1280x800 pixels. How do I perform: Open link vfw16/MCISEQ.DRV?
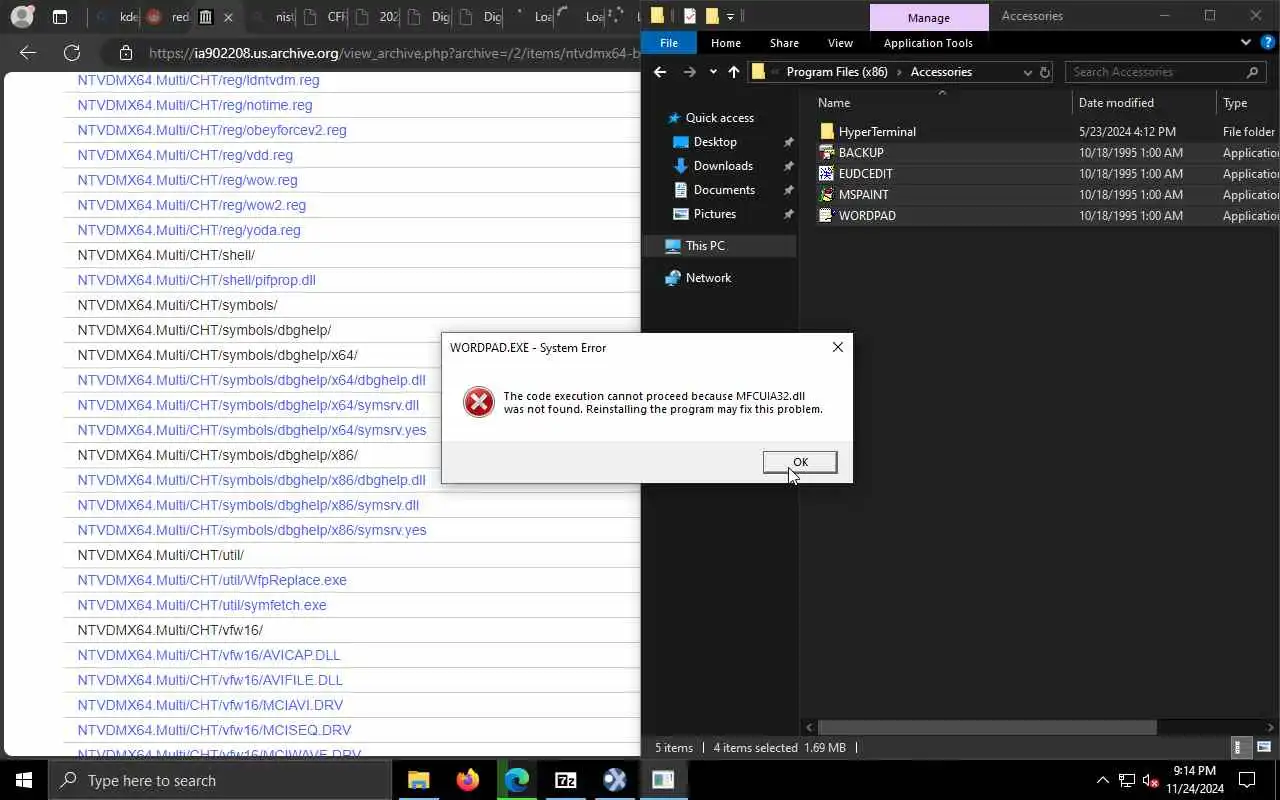(214, 730)
